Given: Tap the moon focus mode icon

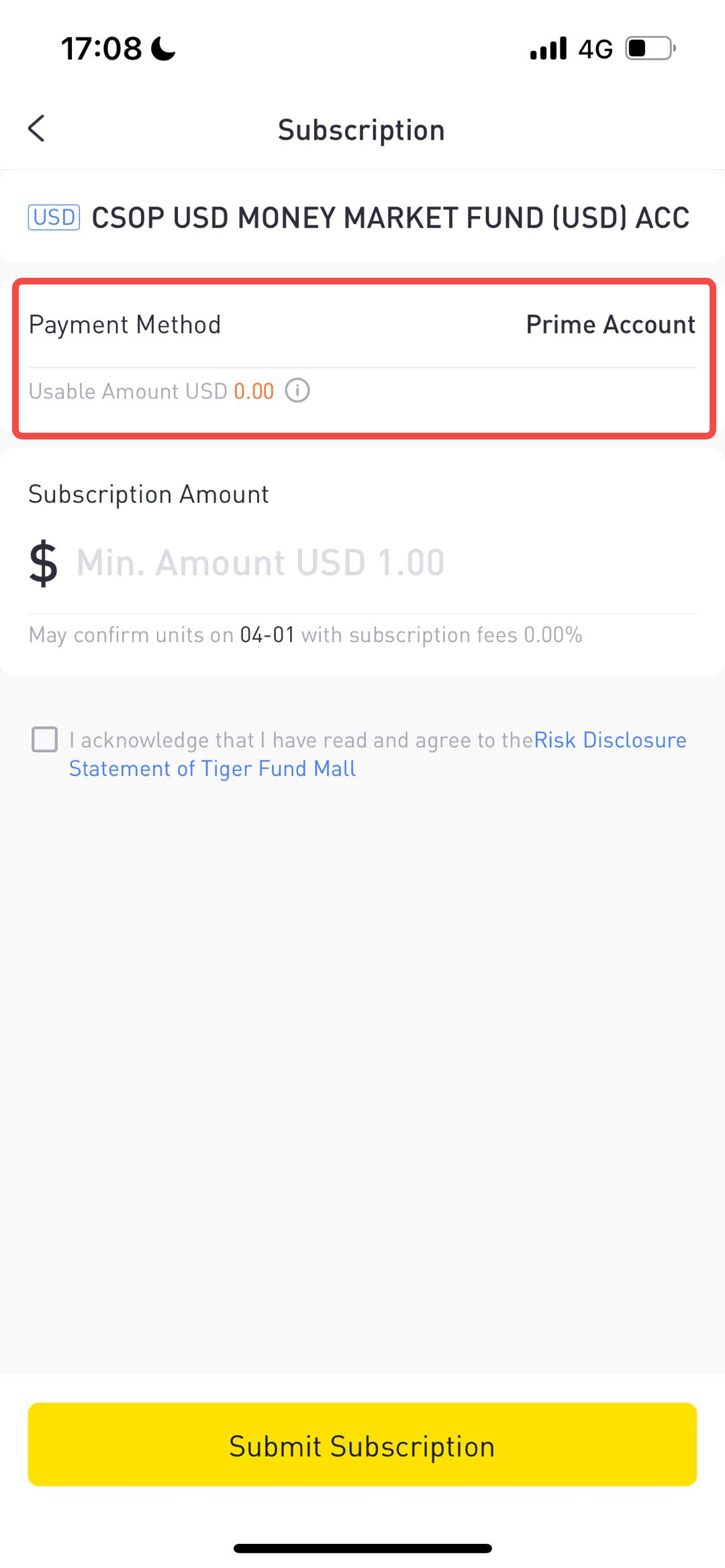Looking at the screenshot, I should pos(163,48).
